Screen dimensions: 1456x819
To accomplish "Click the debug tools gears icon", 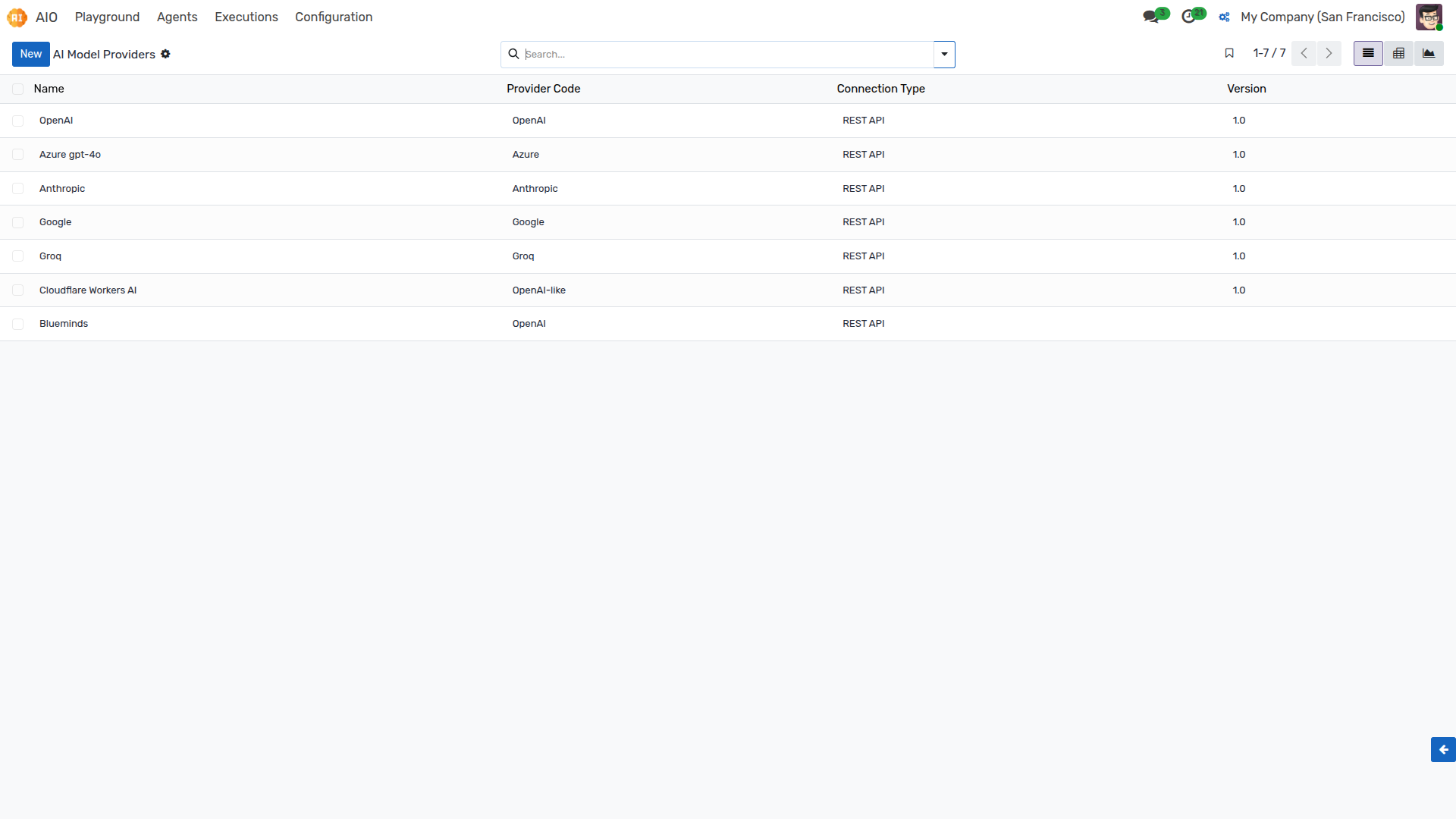I will click(1224, 17).
